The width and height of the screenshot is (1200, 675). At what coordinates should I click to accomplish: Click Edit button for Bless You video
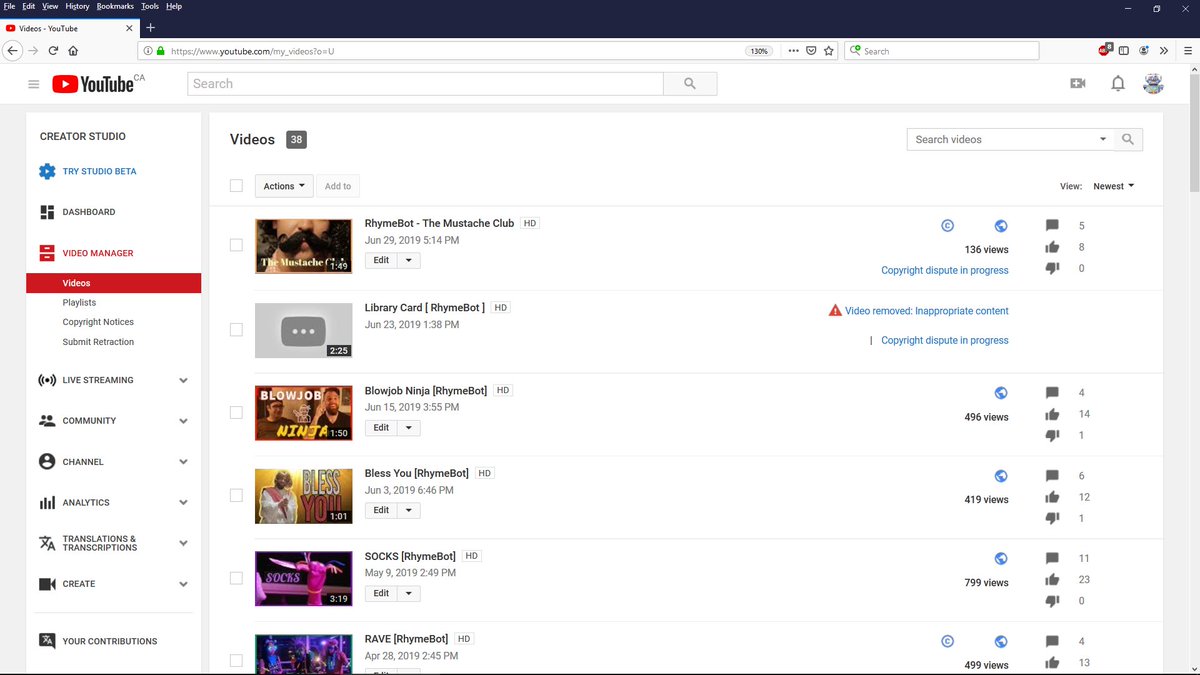click(381, 511)
